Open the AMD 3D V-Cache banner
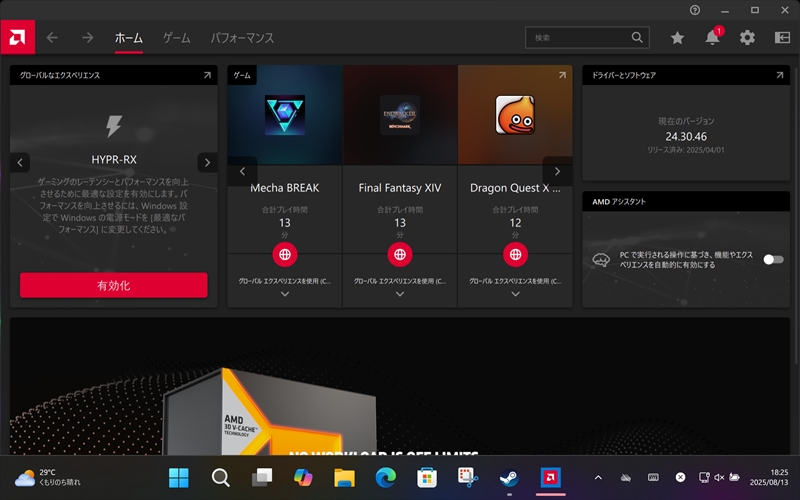800x500 pixels. [399, 386]
